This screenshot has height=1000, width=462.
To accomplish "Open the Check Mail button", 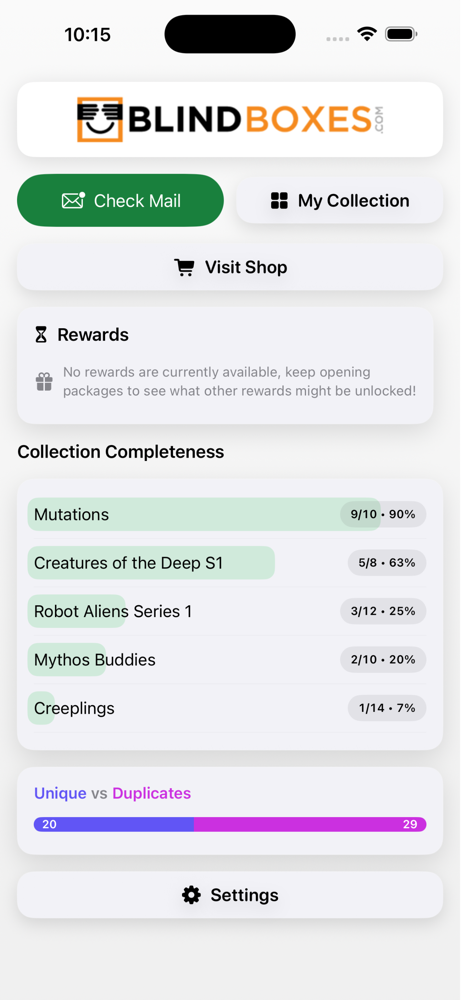I will (x=121, y=200).
